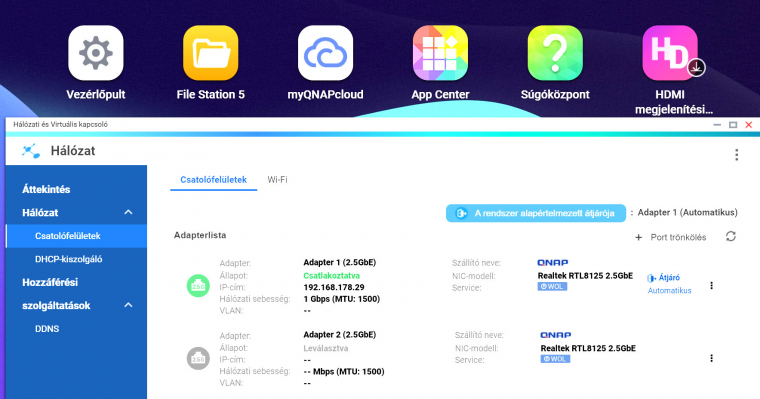Screen dimensions: 760x399
Task: Click the Adapterlista heading
Action: pyautogui.click(x=200, y=235)
